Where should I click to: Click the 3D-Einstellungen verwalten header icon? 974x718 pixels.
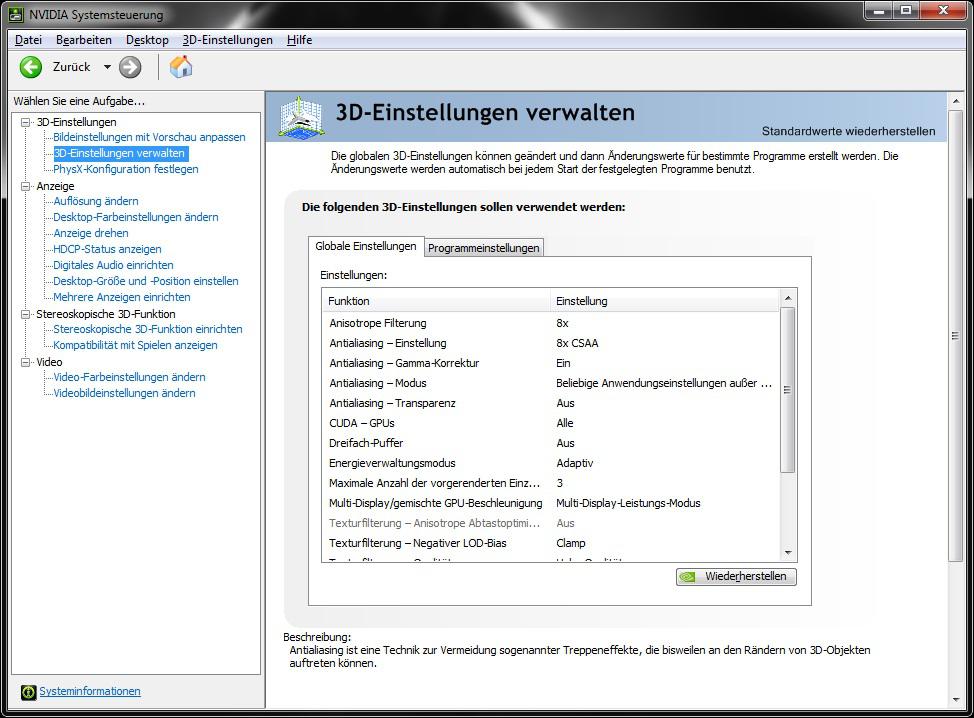tap(300, 117)
